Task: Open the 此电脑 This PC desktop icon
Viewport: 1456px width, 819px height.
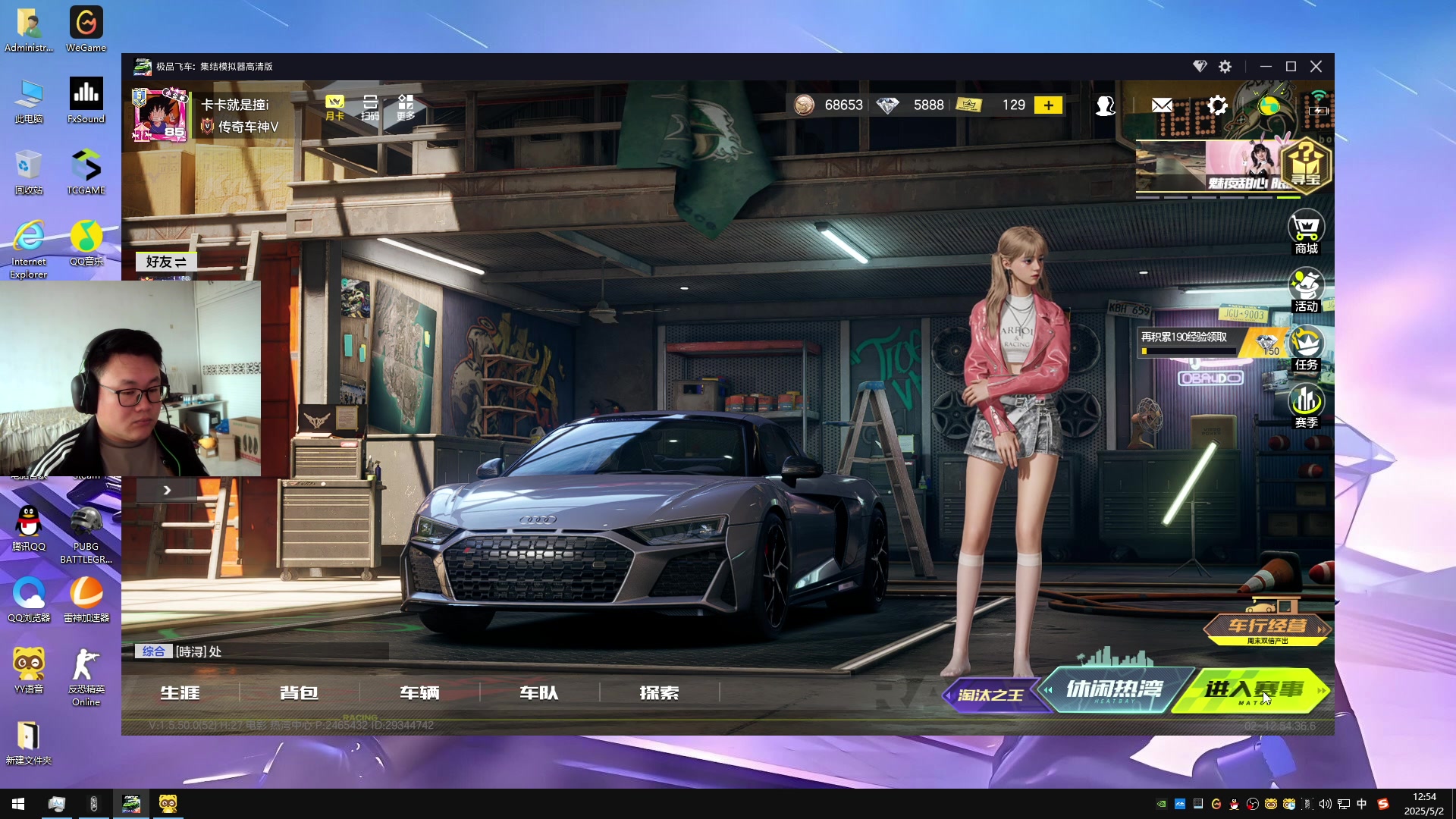Action: click(x=29, y=100)
